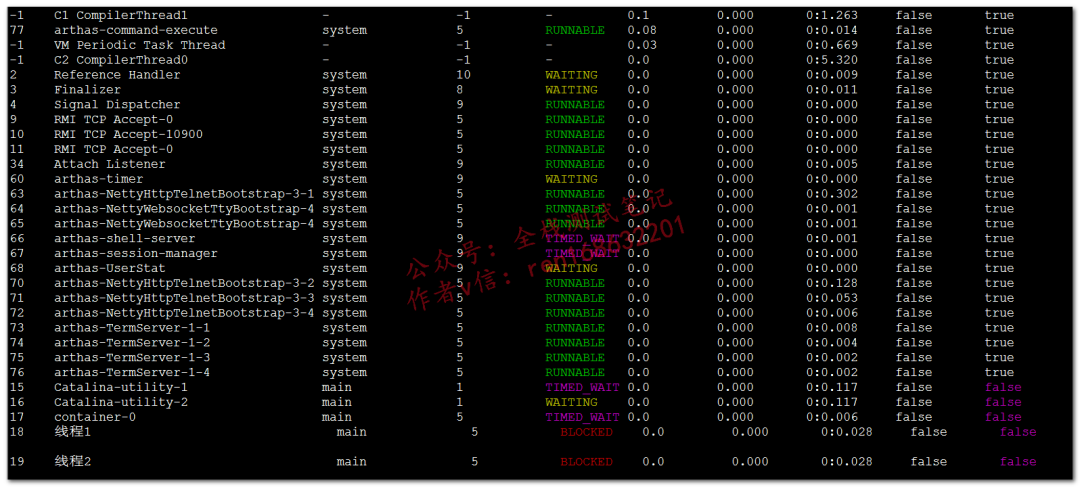Select thread ID 68
This screenshot has width=1080, height=487.
pyautogui.click(x=17, y=269)
